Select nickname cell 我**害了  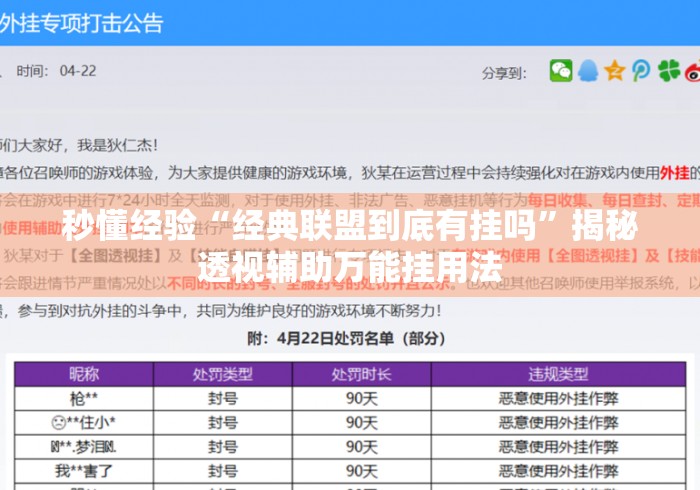coord(84,471)
